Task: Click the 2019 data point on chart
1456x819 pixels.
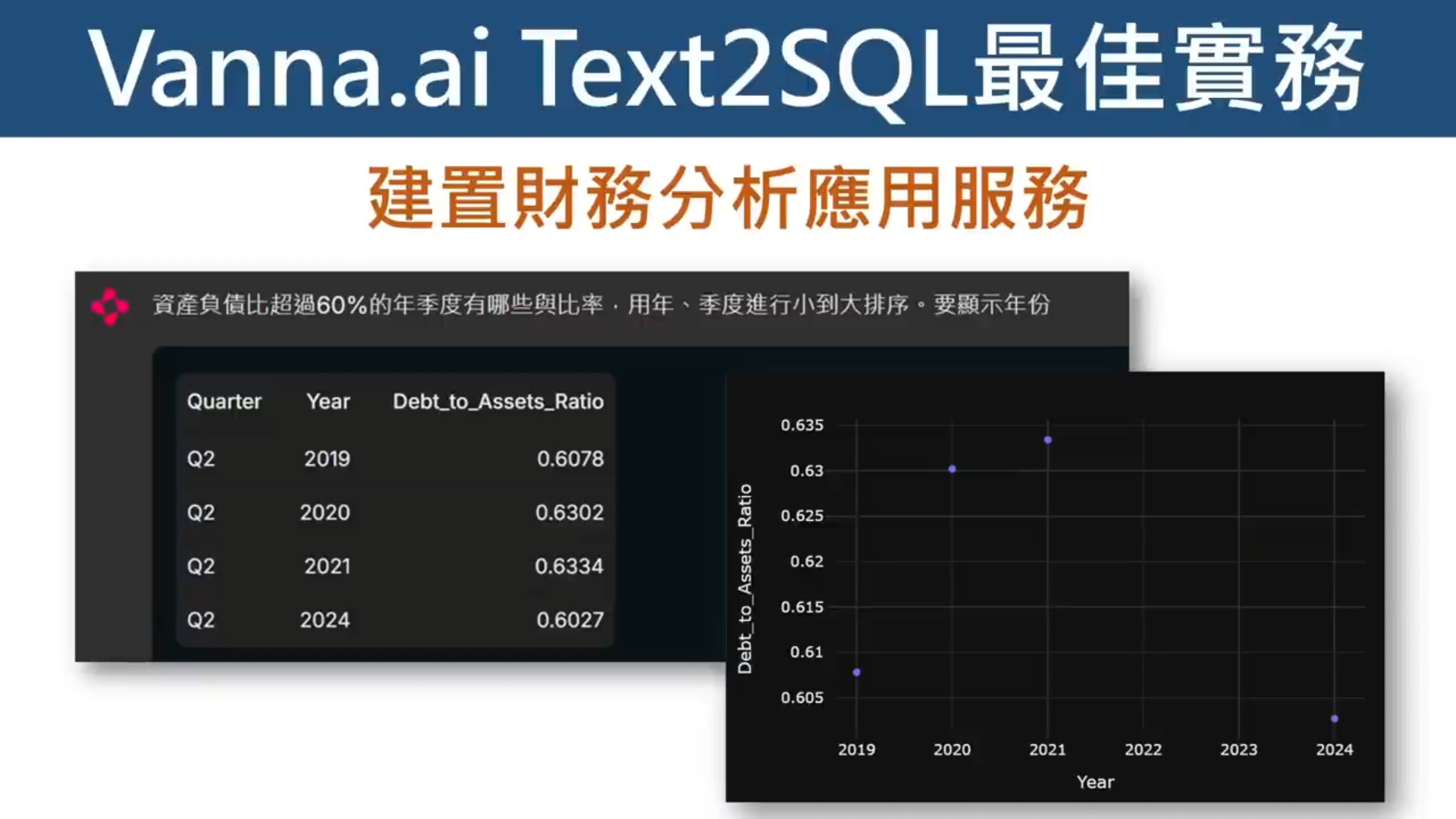Action: click(856, 673)
